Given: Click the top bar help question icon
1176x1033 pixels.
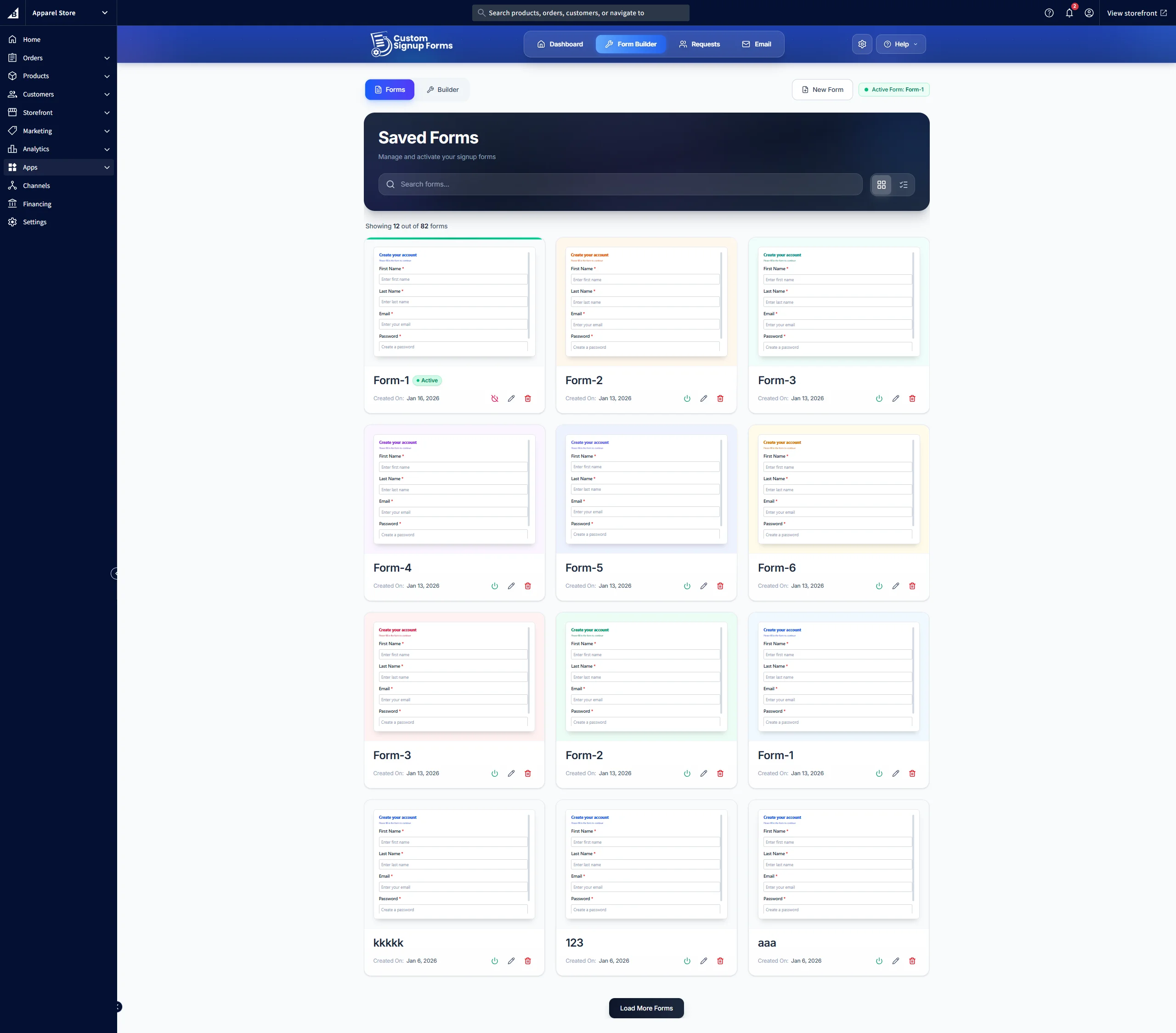Looking at the screenshot, I should coord(1049,13).
